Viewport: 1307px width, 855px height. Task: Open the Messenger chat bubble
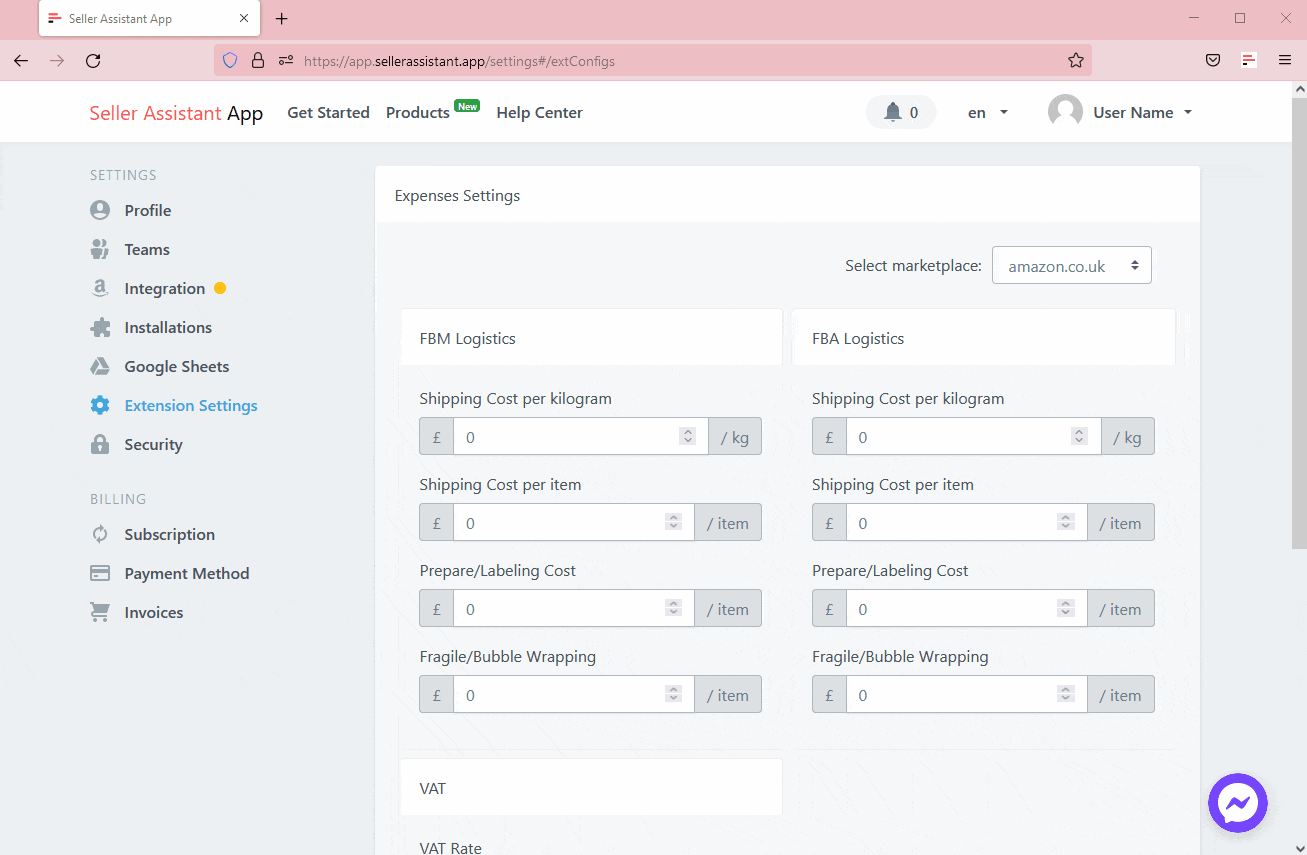click(1238, 803)
